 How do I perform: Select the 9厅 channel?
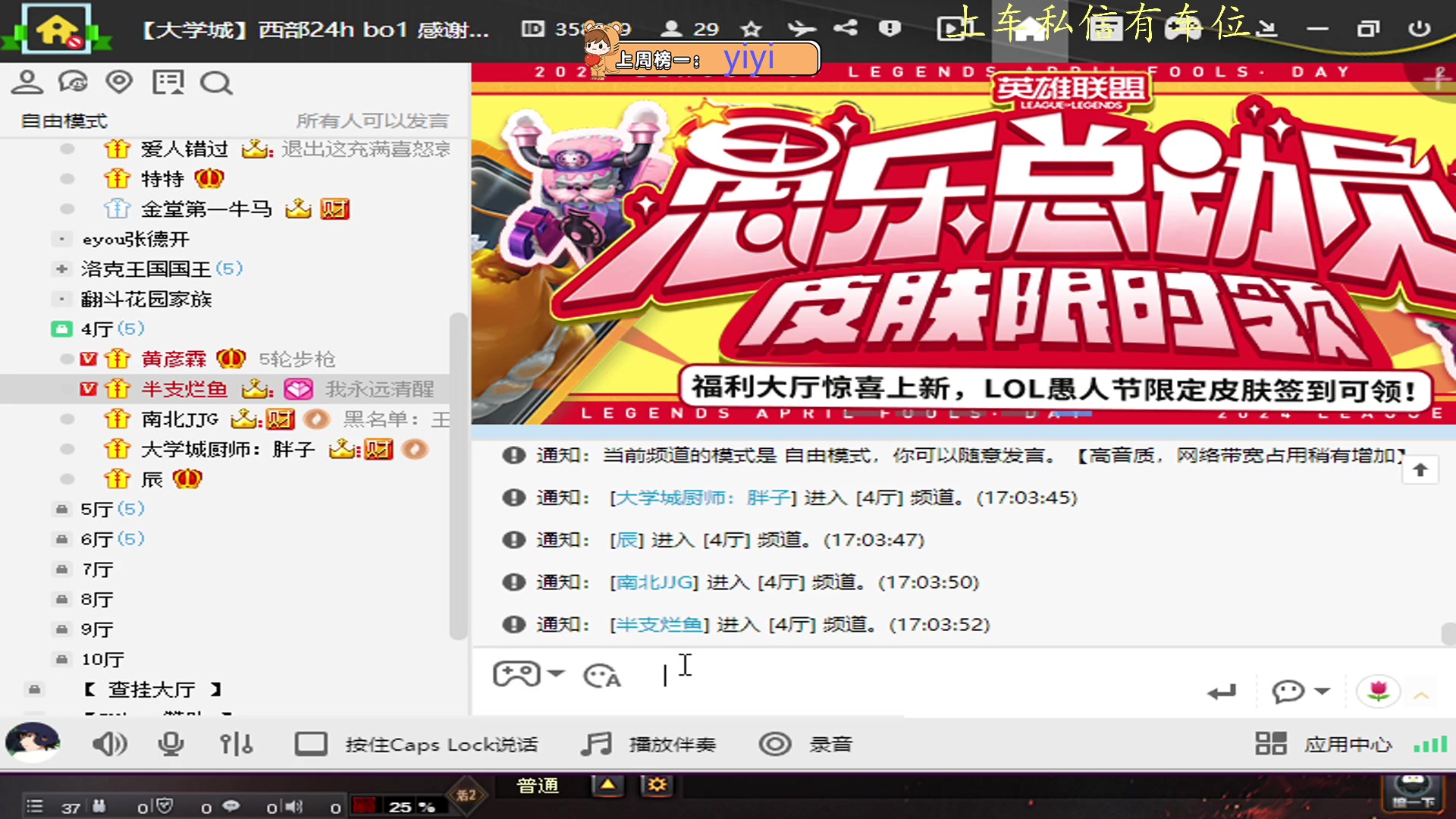click(97, 629)
